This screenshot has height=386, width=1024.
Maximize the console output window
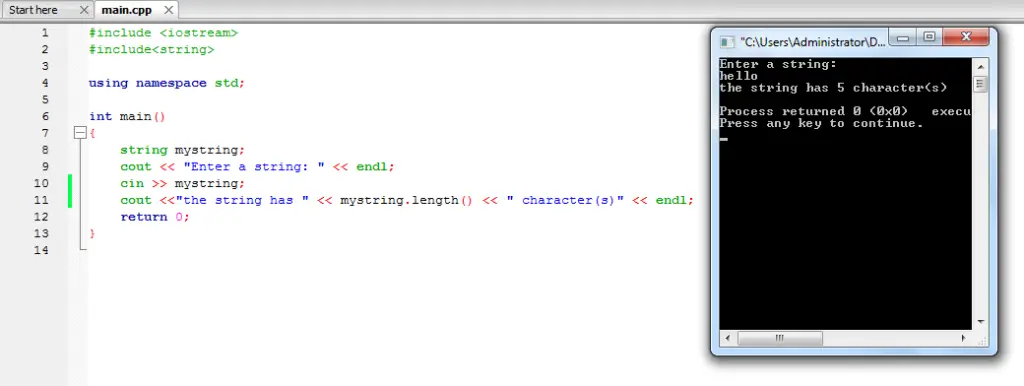point(929,38)
